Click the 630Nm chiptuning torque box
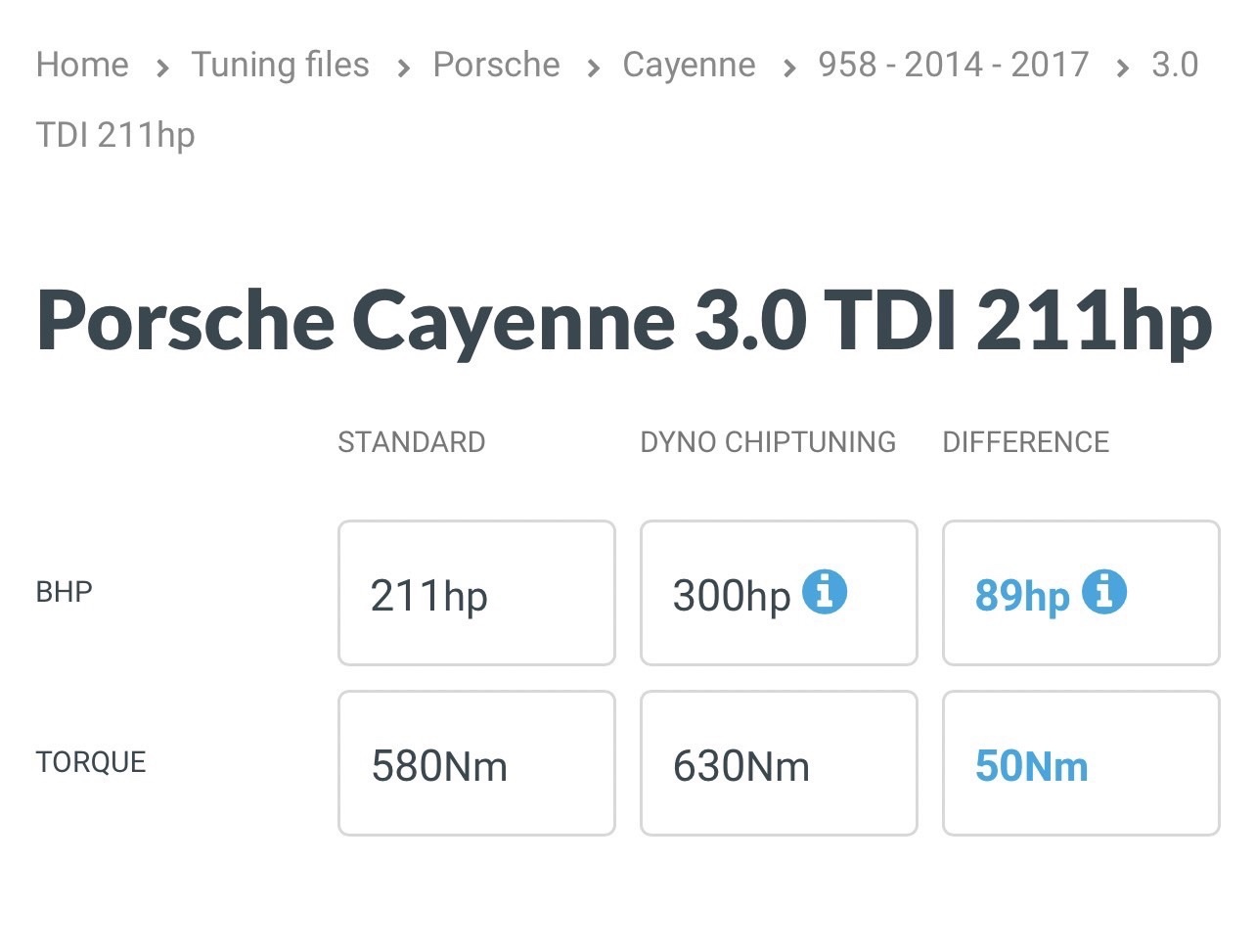This screenshot has width=1256, height=952. point(779,764)
